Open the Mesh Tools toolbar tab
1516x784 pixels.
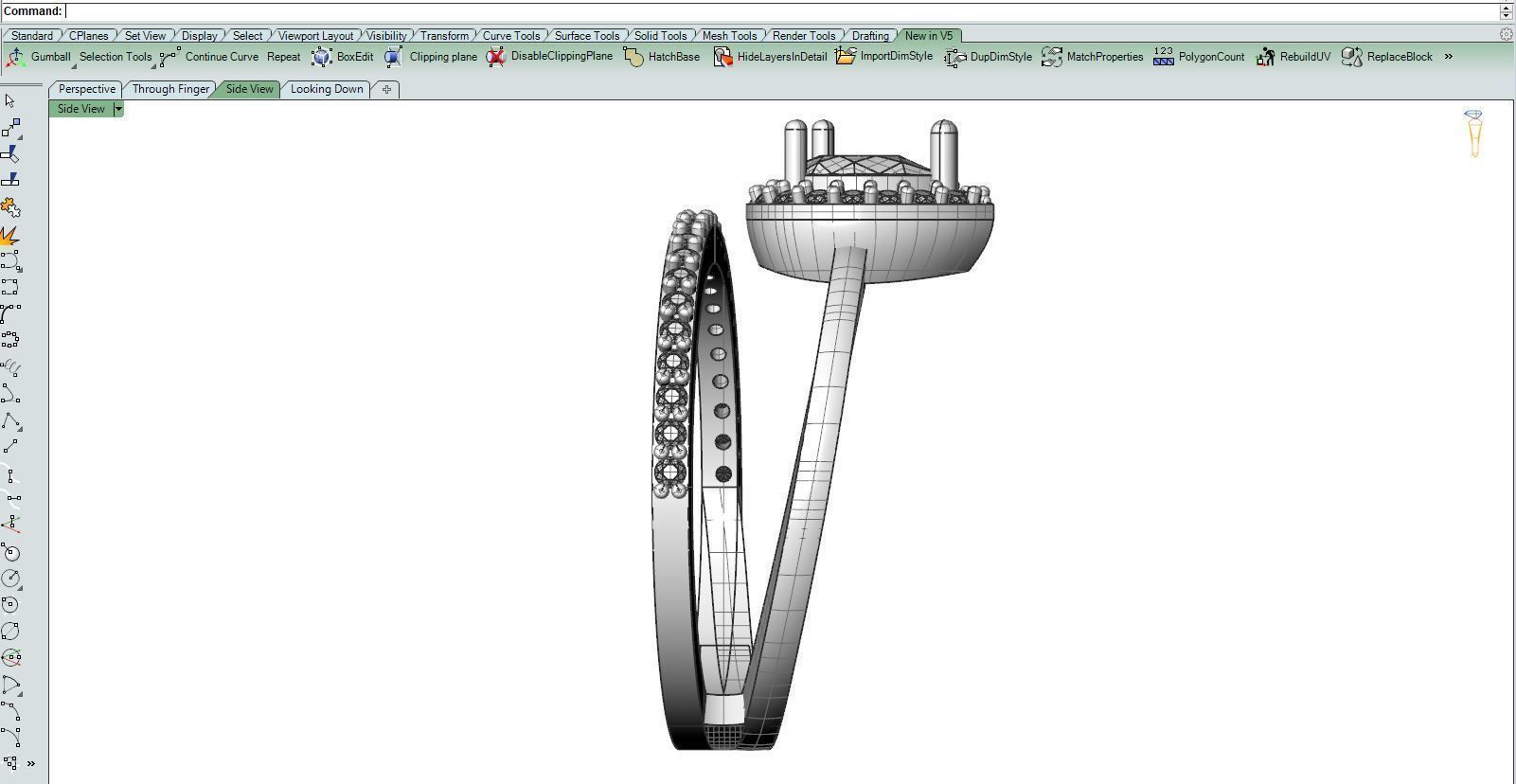coord(729,36)
